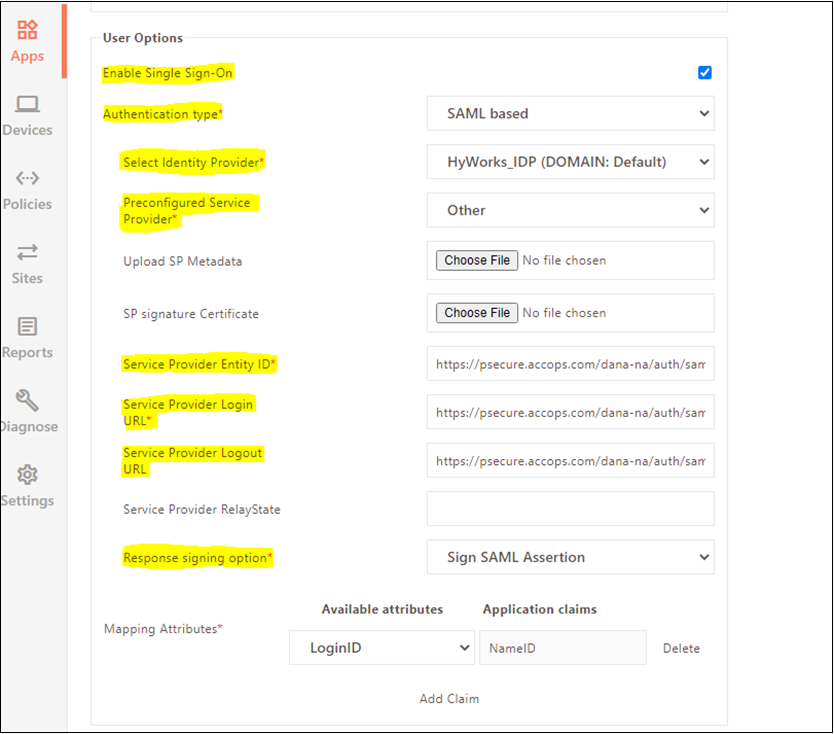Viewport: 834px width, 734px height.
Task: Open the Policies arrows icon
Action: (27, 179)
